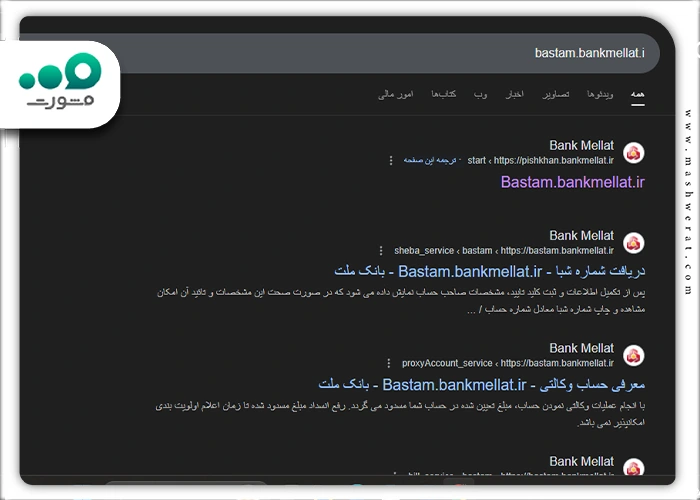The image size is (700, 500).
Task: Click Bank Mellat favicon of proxyAccount_service result
Action: 633,356
